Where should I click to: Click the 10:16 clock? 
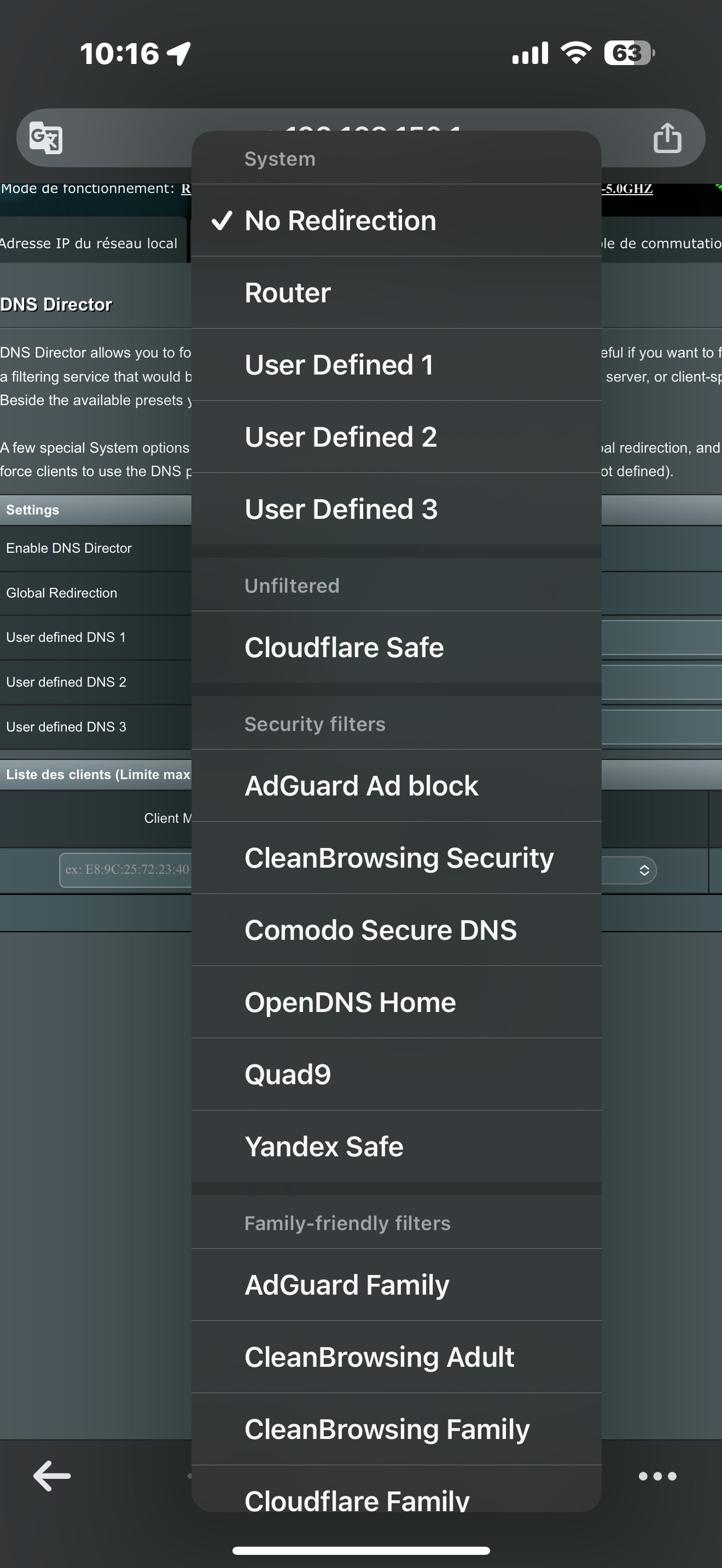coord(119,54)
